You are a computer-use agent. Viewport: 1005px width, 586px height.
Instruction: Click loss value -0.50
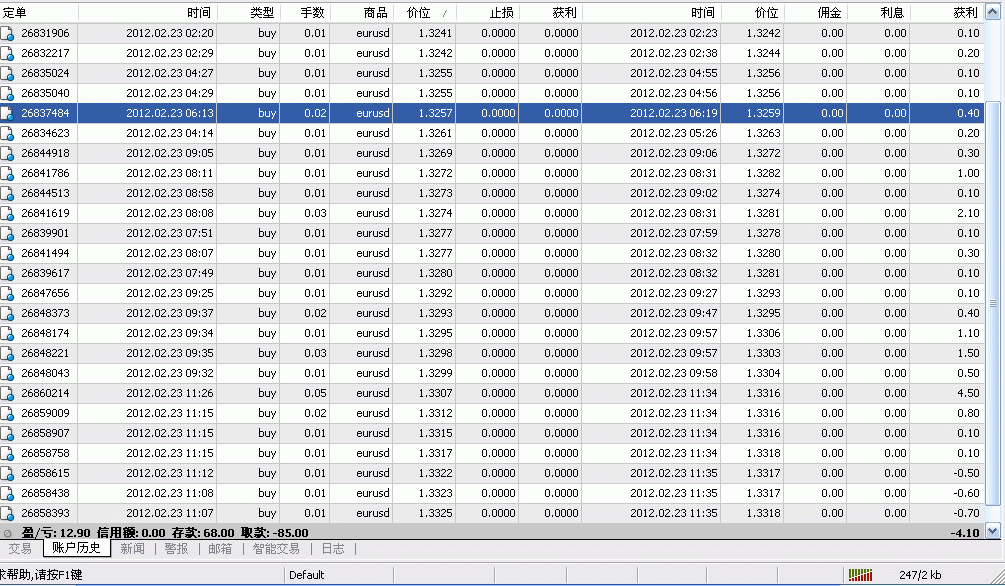(966, 473)
